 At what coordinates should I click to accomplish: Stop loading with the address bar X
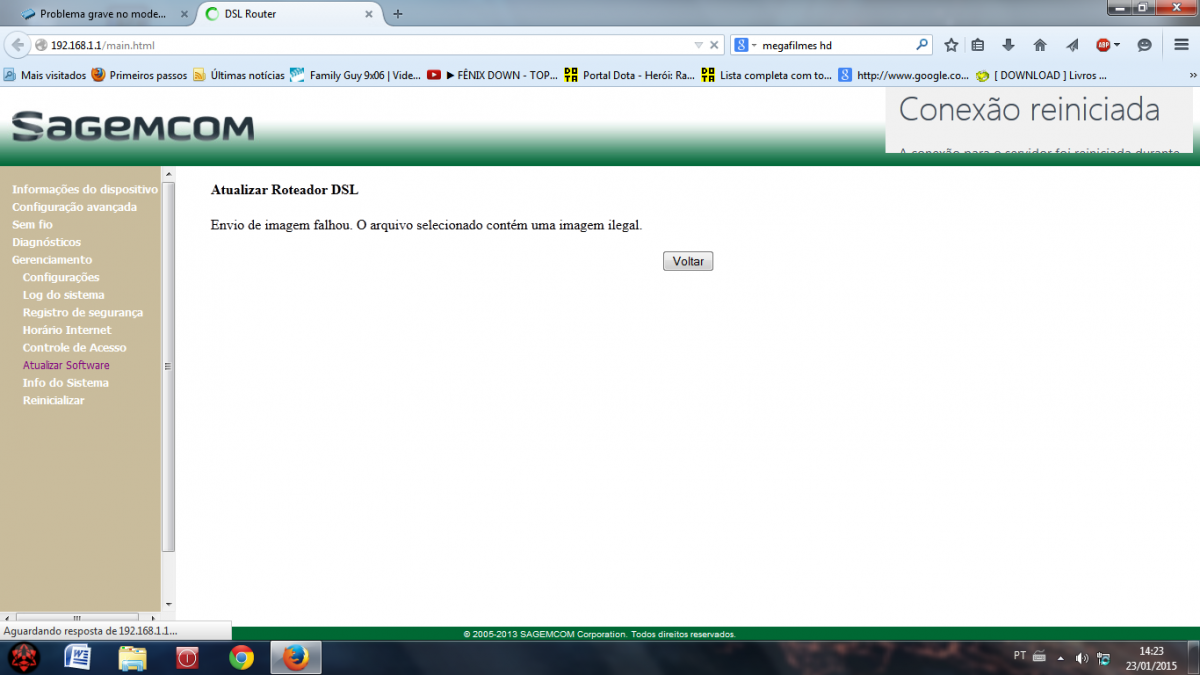click(715, 45)
